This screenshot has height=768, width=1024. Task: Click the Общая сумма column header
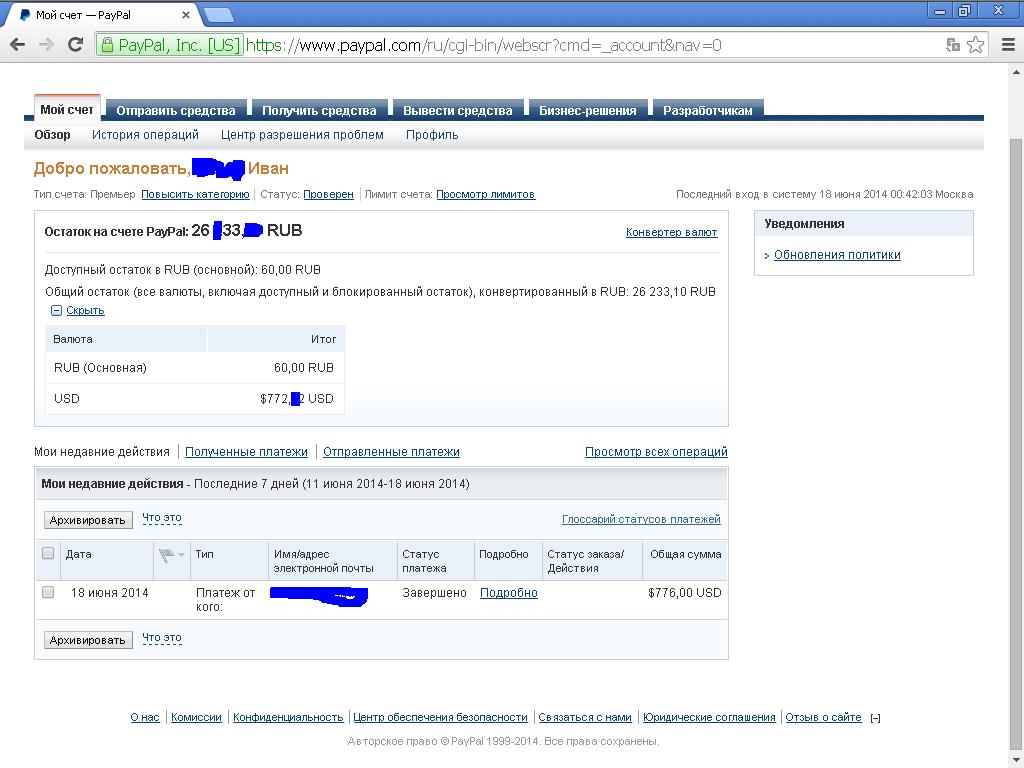click(x=686, y=554)
